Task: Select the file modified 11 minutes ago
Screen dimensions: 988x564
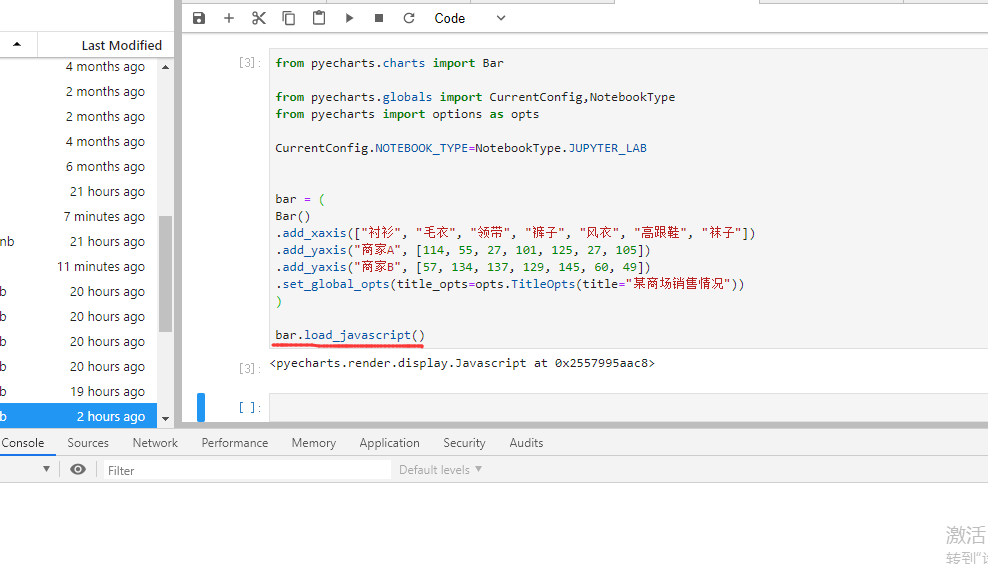Action: click(x=78, y=267)
